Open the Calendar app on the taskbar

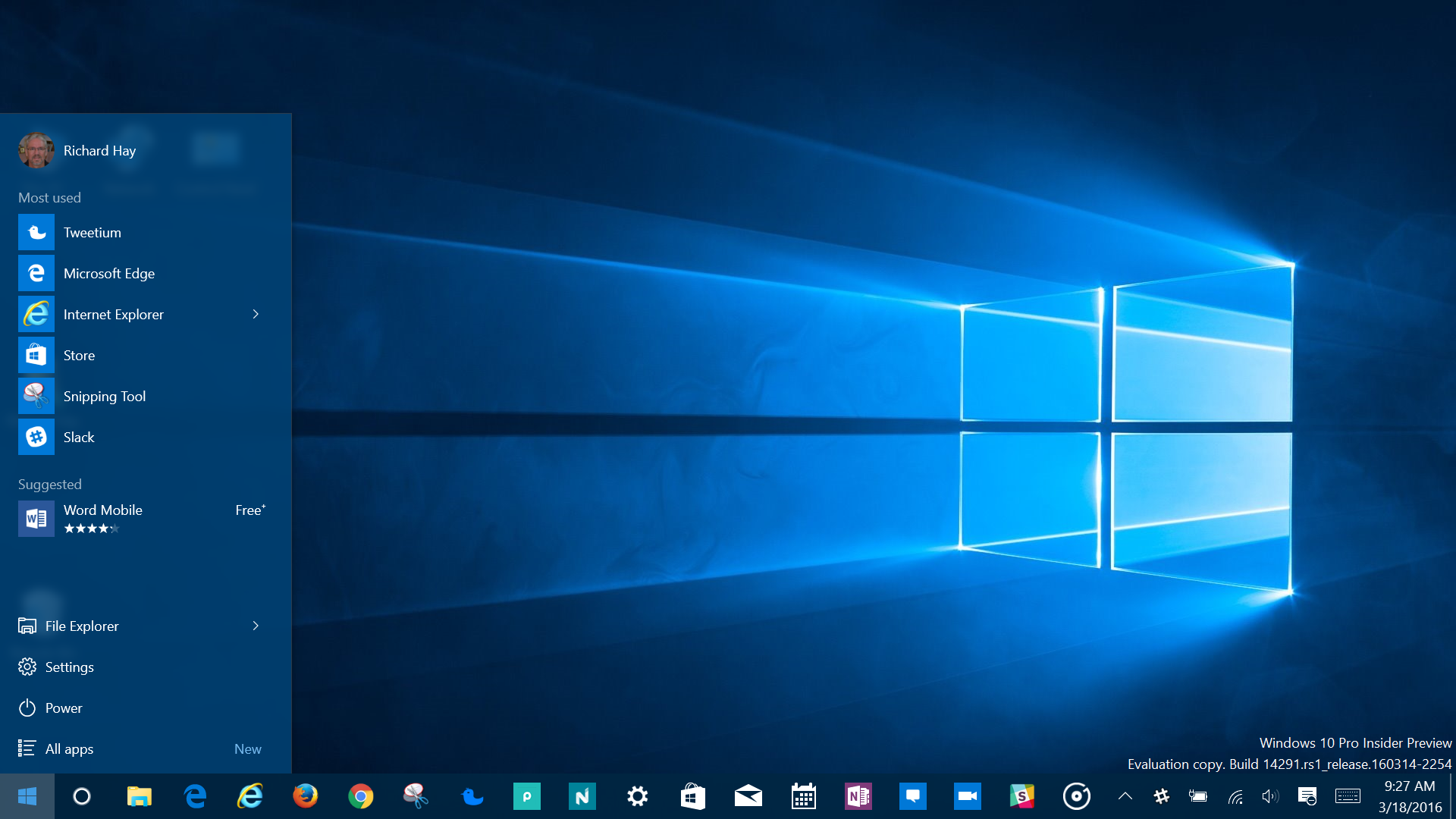[x=803, y=796]
